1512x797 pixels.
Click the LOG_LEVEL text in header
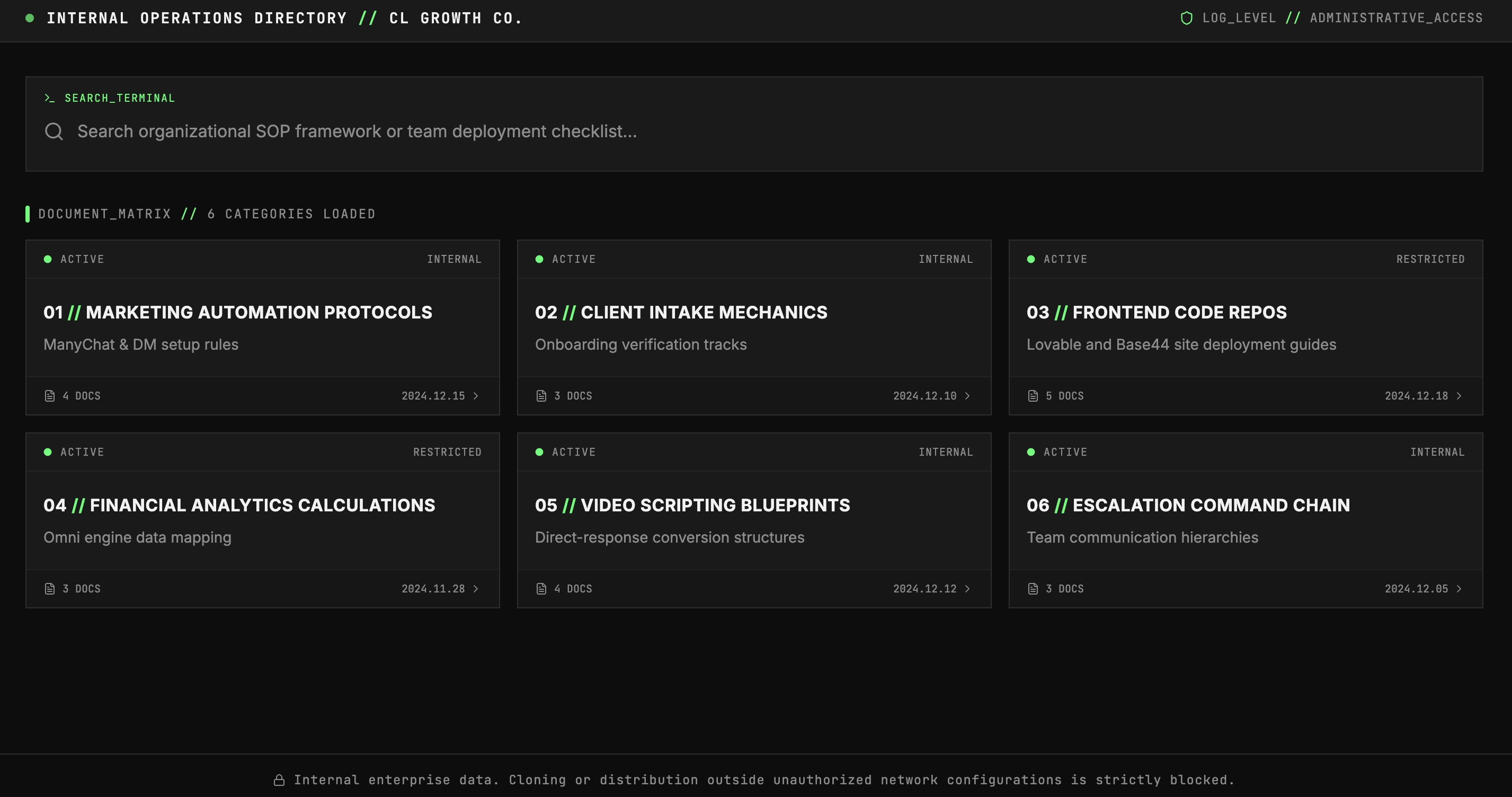pos(1239,18)
